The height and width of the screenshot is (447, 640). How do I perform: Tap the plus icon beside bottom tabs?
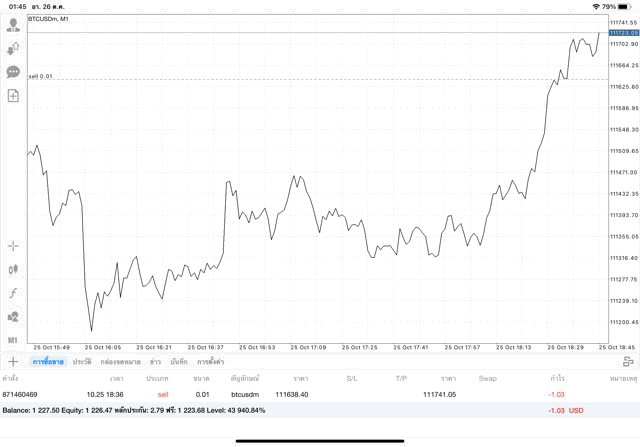coord(13,361)
